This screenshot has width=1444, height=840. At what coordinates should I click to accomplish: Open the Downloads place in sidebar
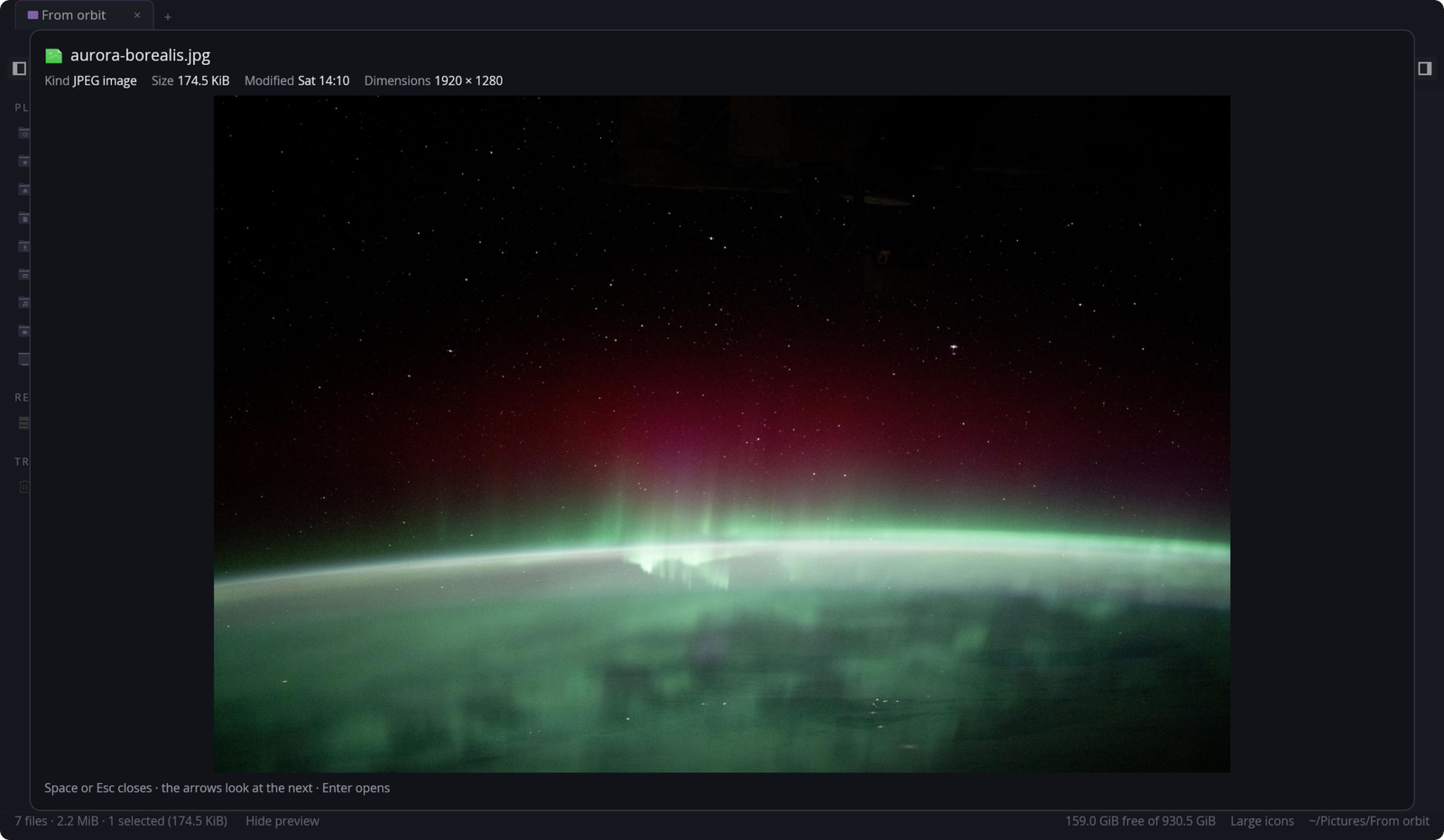click(x=24, y=246)
